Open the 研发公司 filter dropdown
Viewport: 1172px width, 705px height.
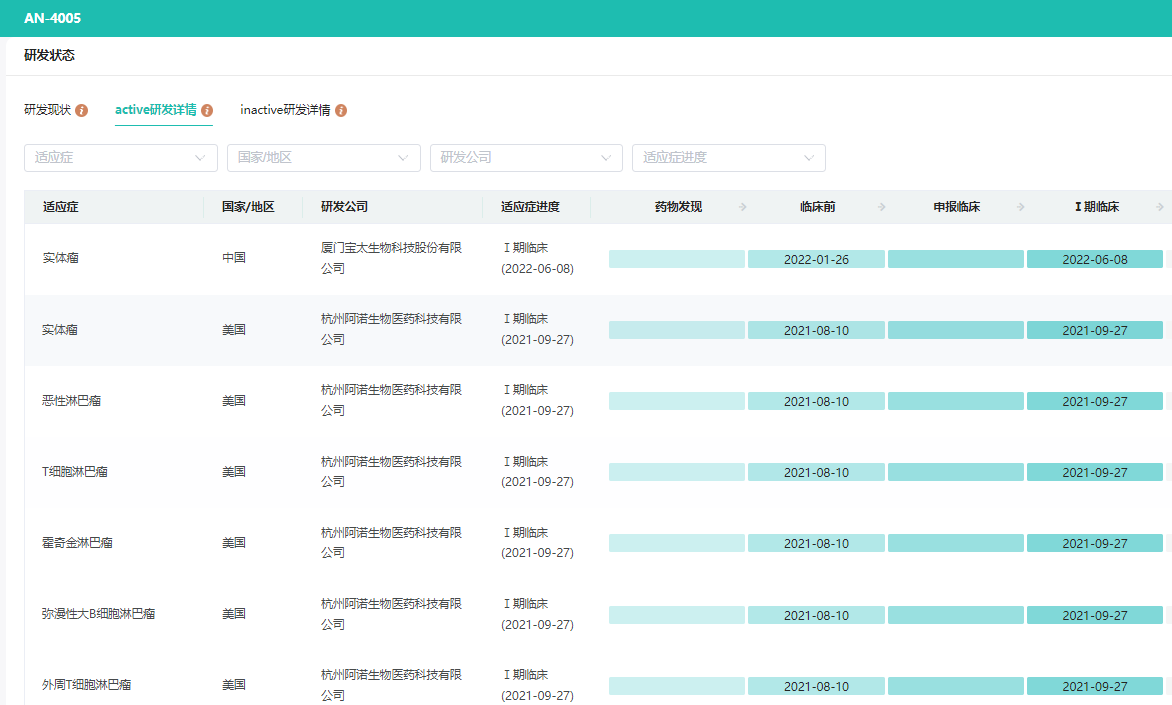[x=527, y=158]
